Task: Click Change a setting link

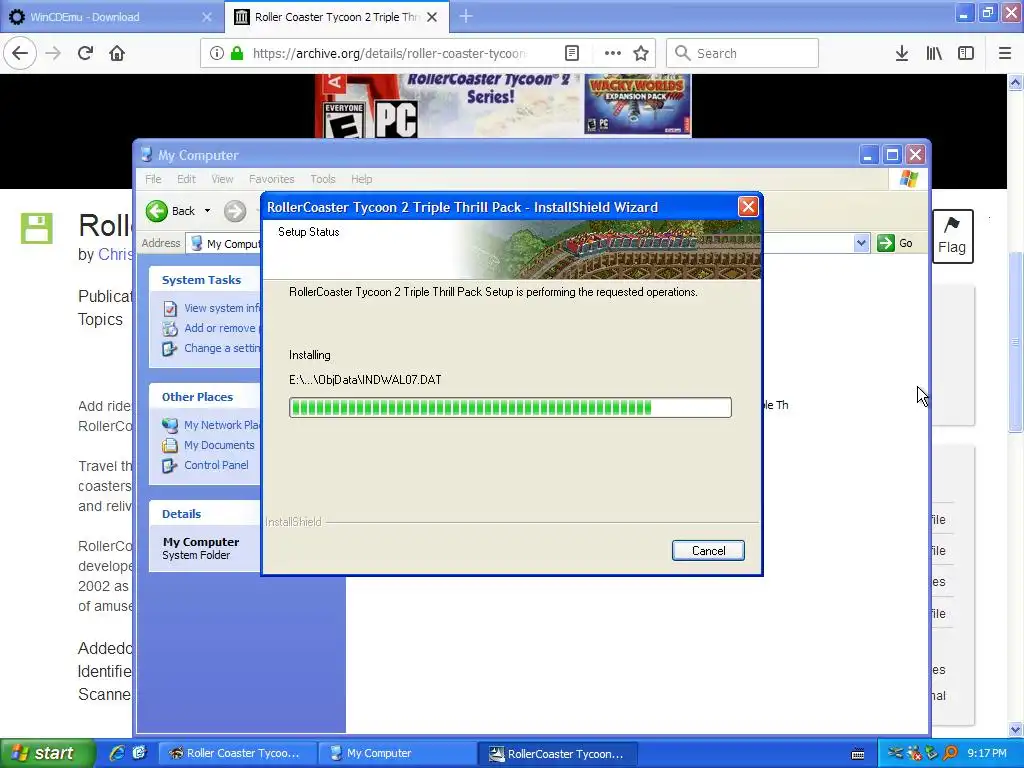Action: [222, 348]
